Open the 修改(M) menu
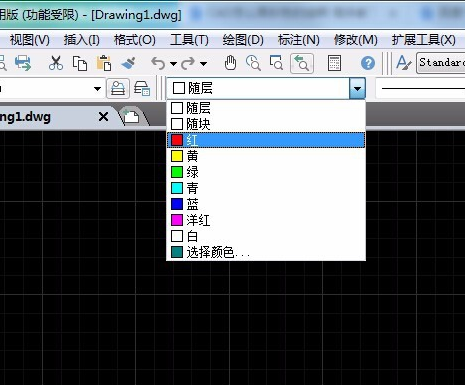This screenshot has width=465, height=385. (x=356, y=40)
